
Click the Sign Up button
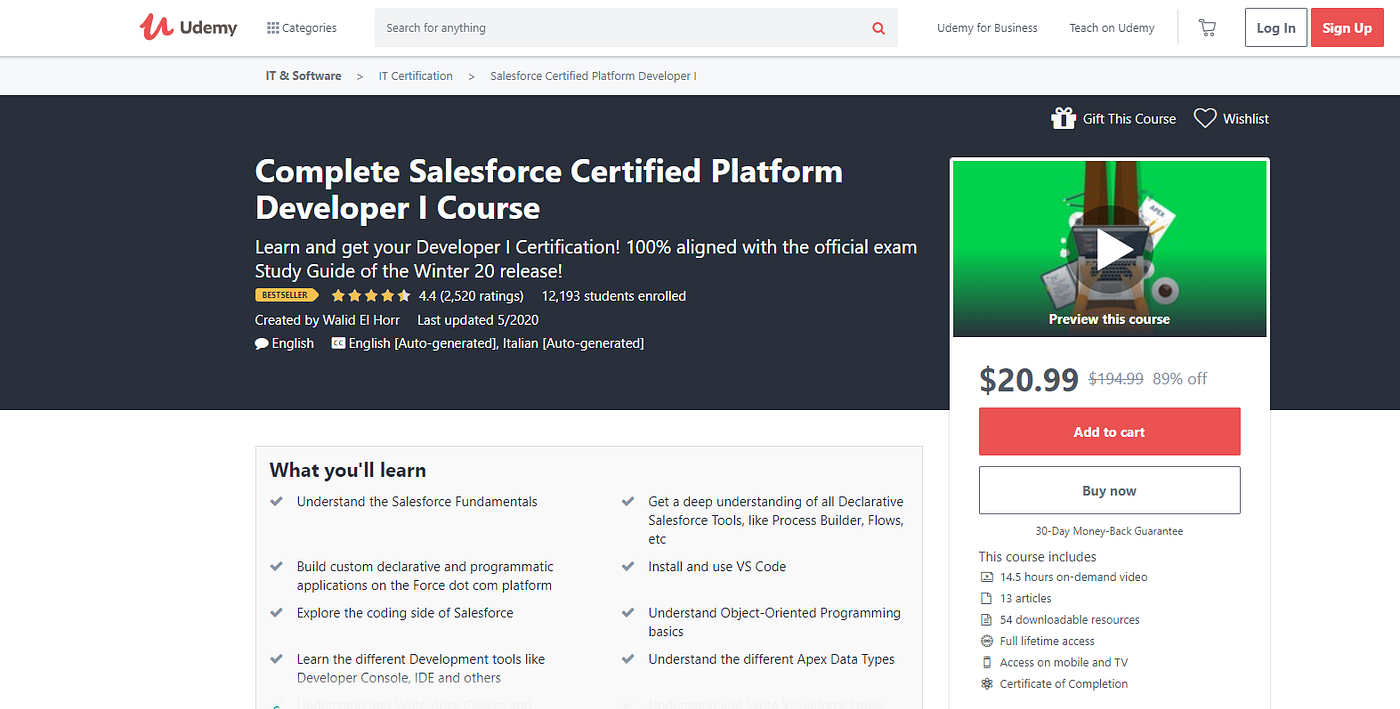(x=1347, y=28)
